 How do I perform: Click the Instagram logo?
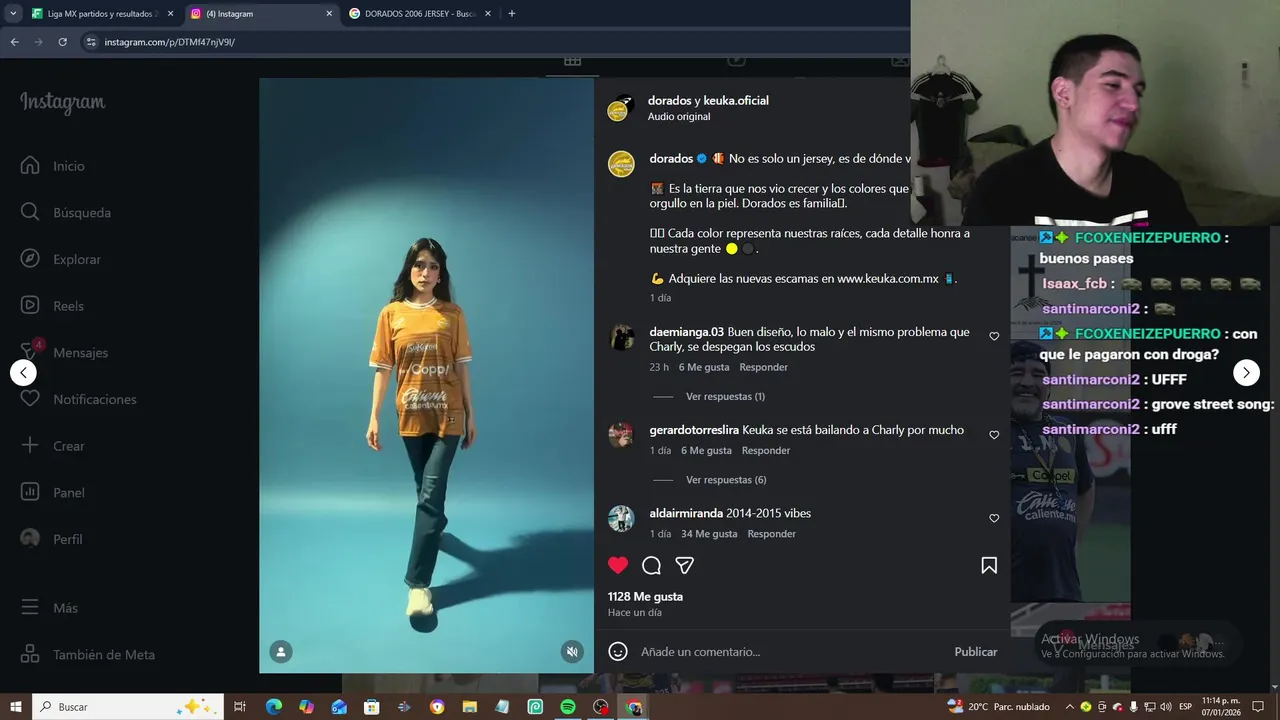click(62, 103)
